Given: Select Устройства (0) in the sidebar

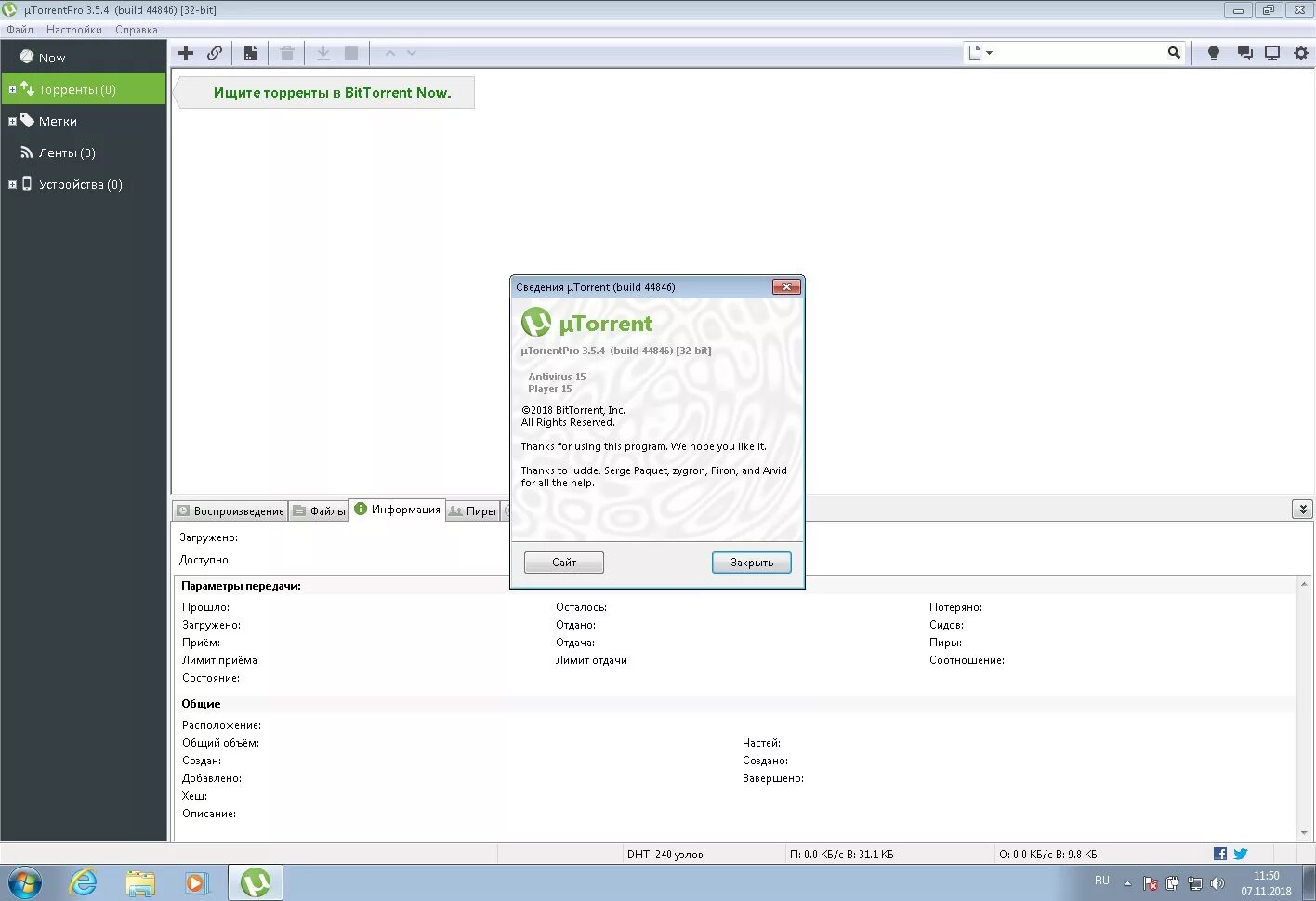Looking at the screenshot, I should point(84,184).
